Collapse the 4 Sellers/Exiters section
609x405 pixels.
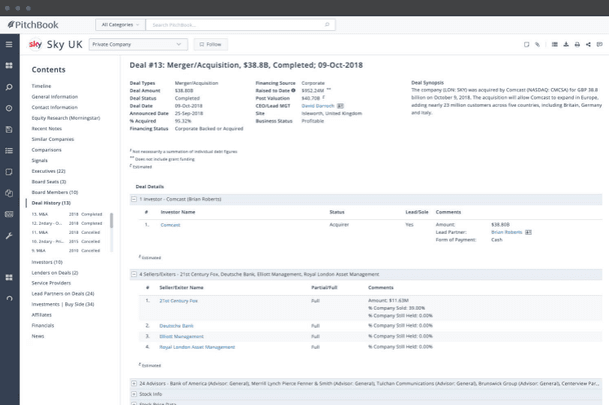point(134,274)
